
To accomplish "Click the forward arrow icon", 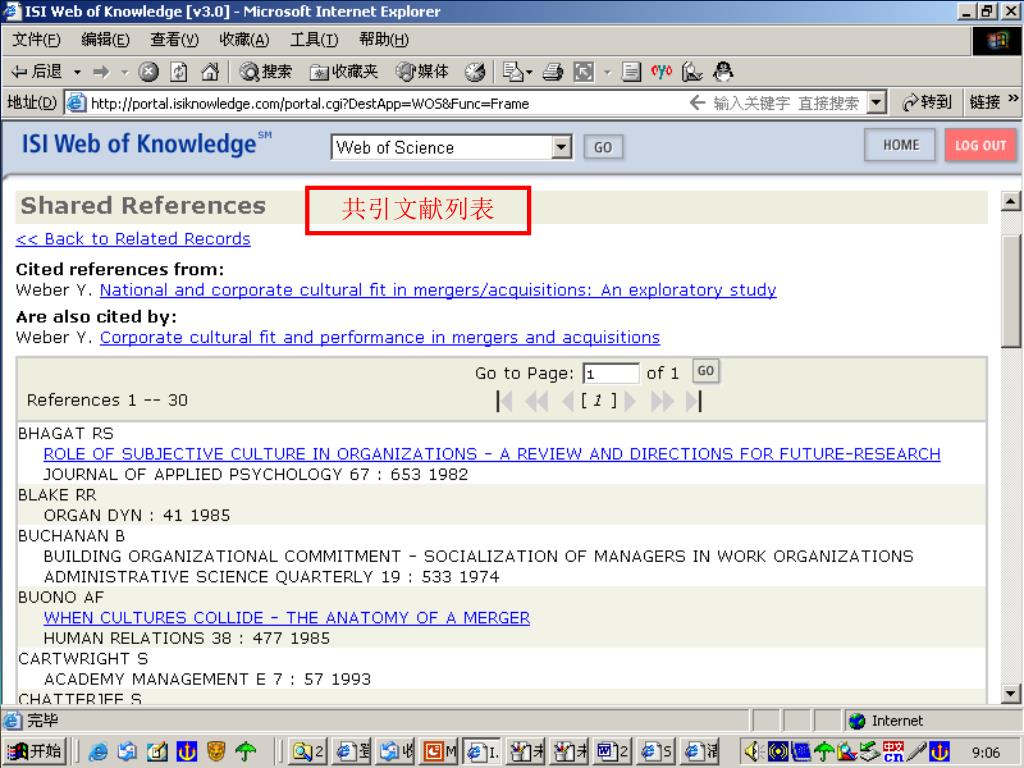I will [x=101, y=72].
